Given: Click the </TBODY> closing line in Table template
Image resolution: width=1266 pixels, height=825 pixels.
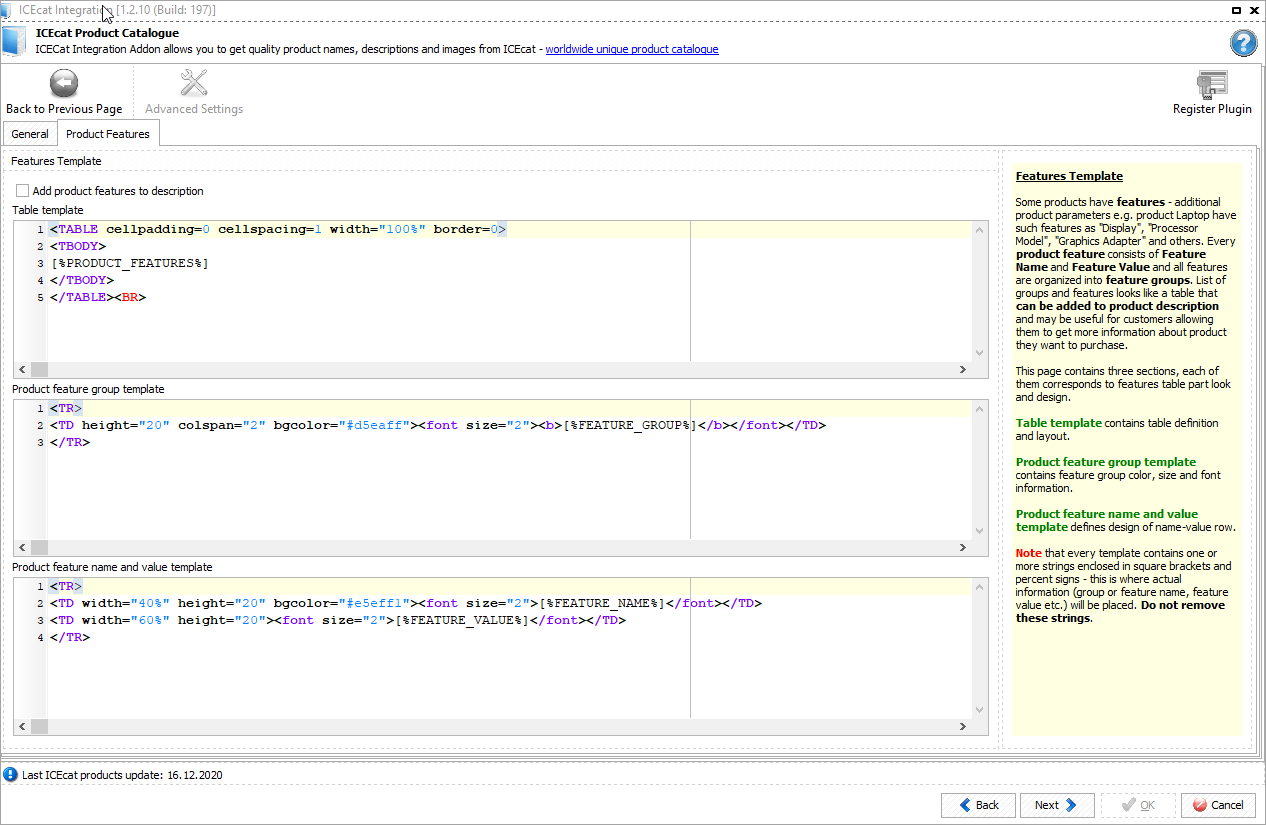Looking at the screenshot, I should tap(82, 280).
